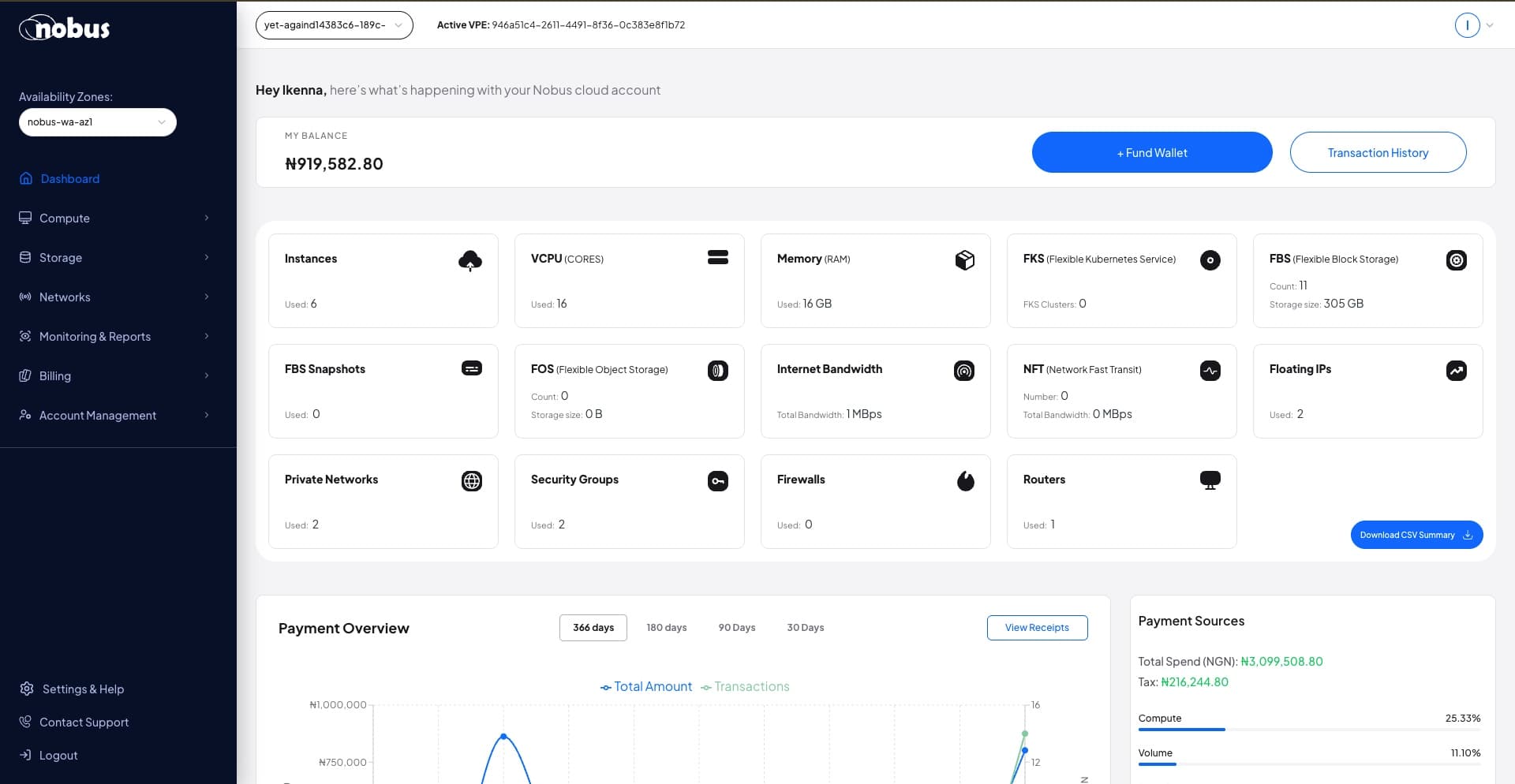This screenshot has width=1515, height=784.
Task: Click the Compute 25.33% percentage
Action: click(1463, 718)
